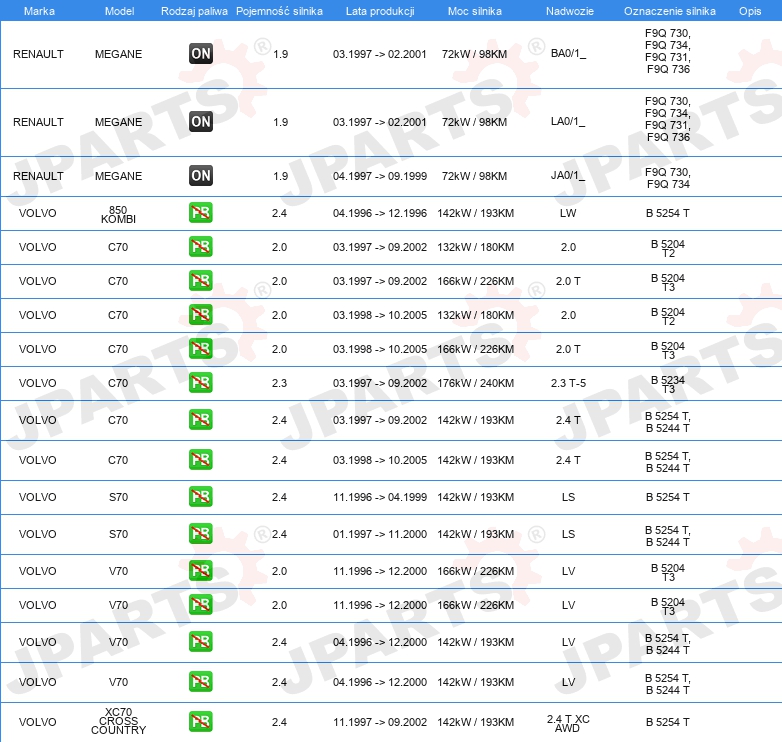Screen dimensions: 782x742
Task: Click the Opis column header
Action: coord(750,11)
